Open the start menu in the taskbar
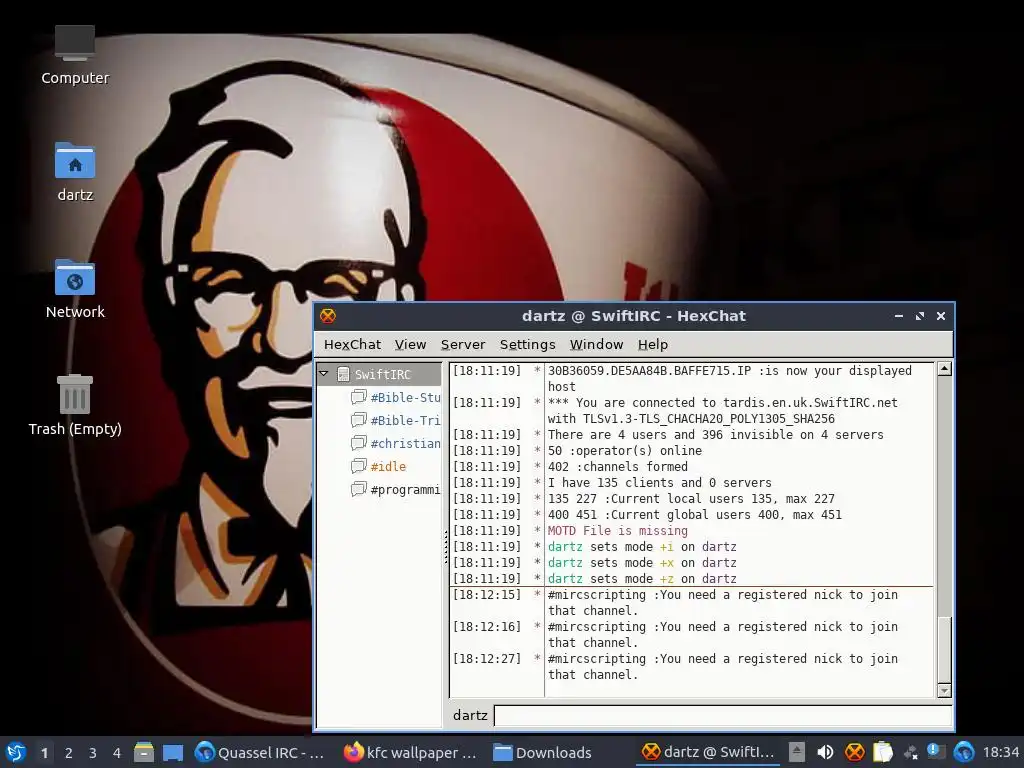The height and width of the screenshot is (768, 1024). (x=15, y=752)
